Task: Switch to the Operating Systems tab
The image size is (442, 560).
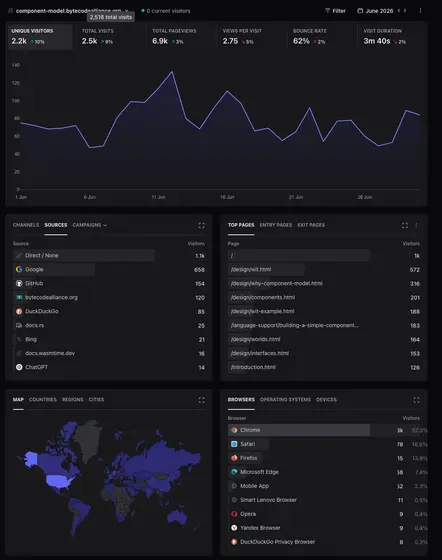Action: click(x=285, y=399)
